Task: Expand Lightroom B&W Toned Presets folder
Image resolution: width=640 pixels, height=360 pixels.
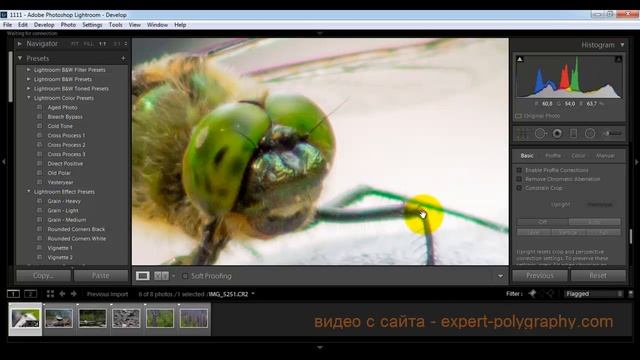Action: tap(29, 89)
